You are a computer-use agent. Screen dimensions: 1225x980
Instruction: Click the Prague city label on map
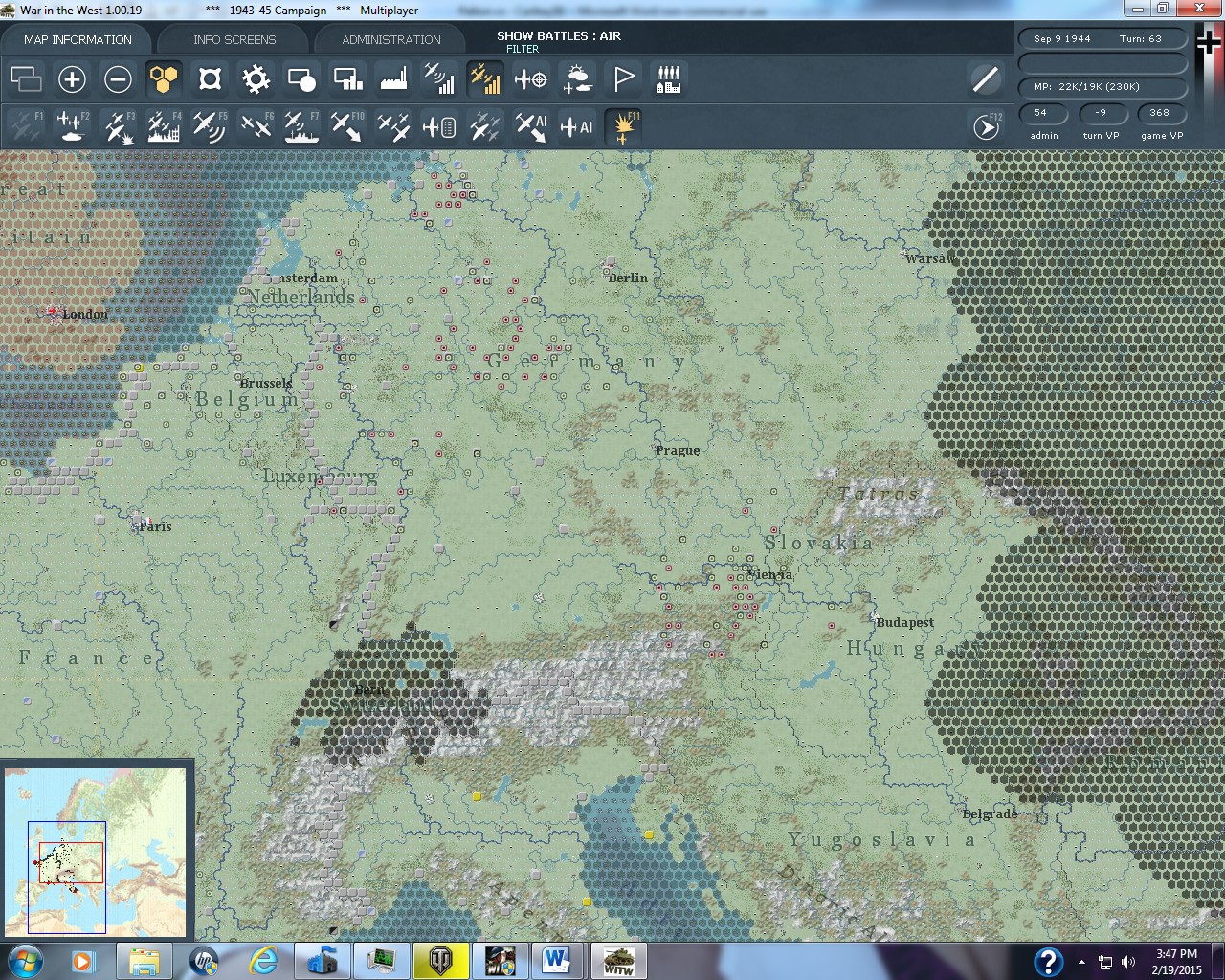pyautogui.click(x=678, y=450)
